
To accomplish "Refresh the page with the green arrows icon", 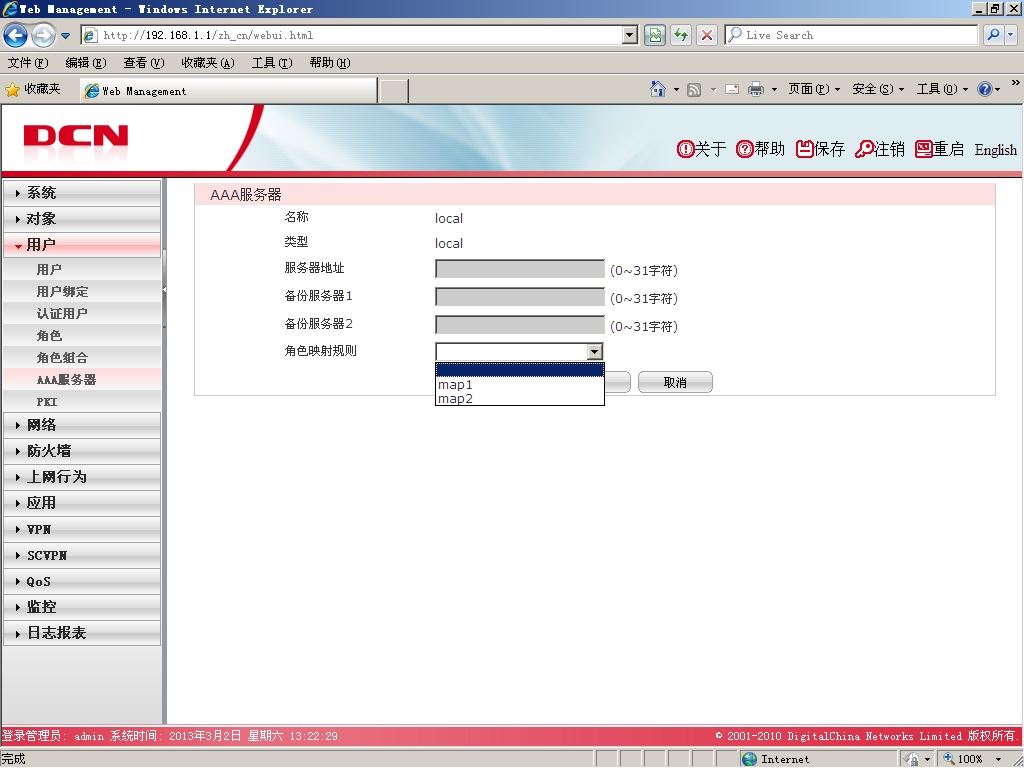I will click(x=681, y=35).
